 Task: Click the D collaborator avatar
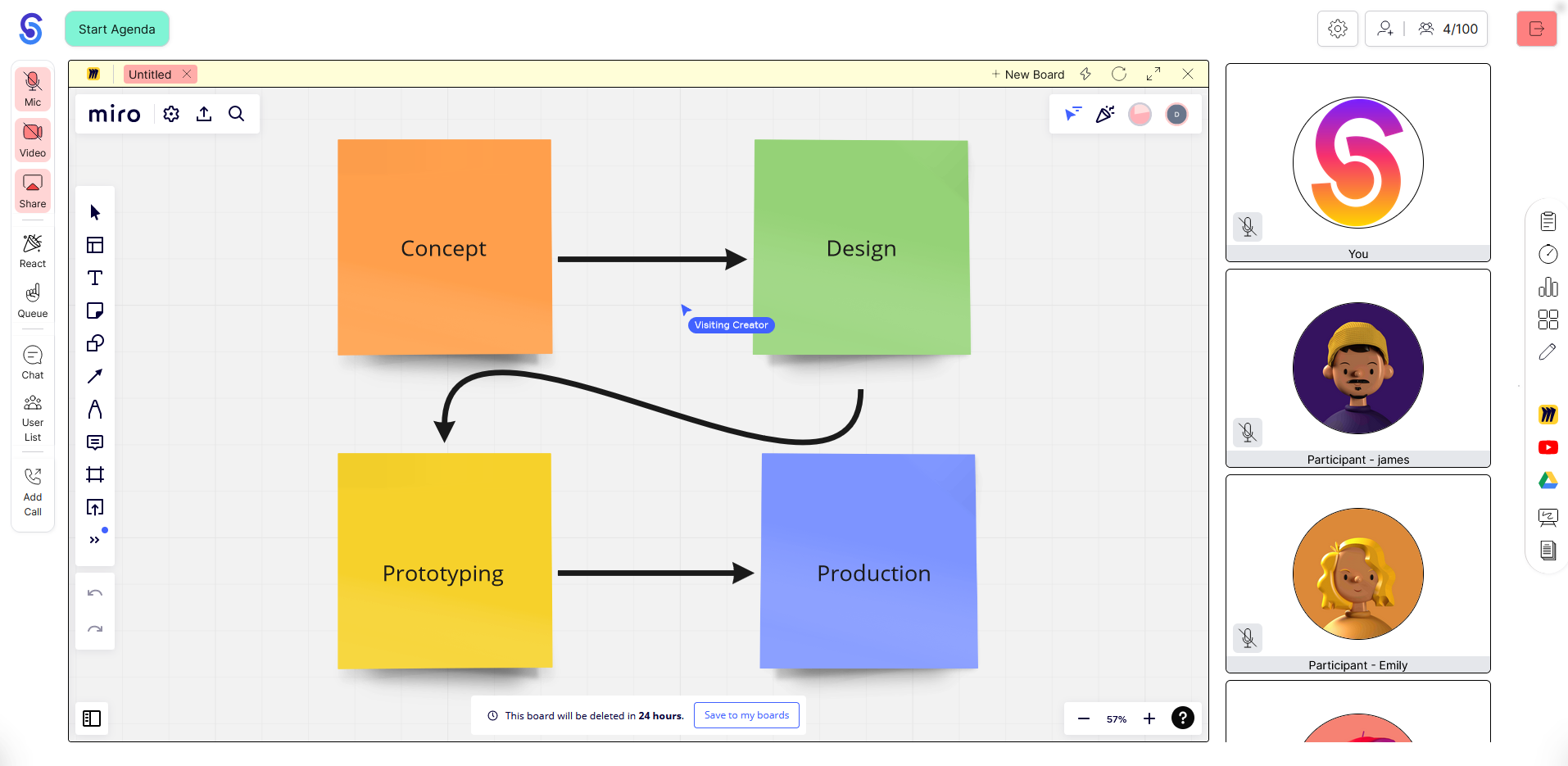1176,114
